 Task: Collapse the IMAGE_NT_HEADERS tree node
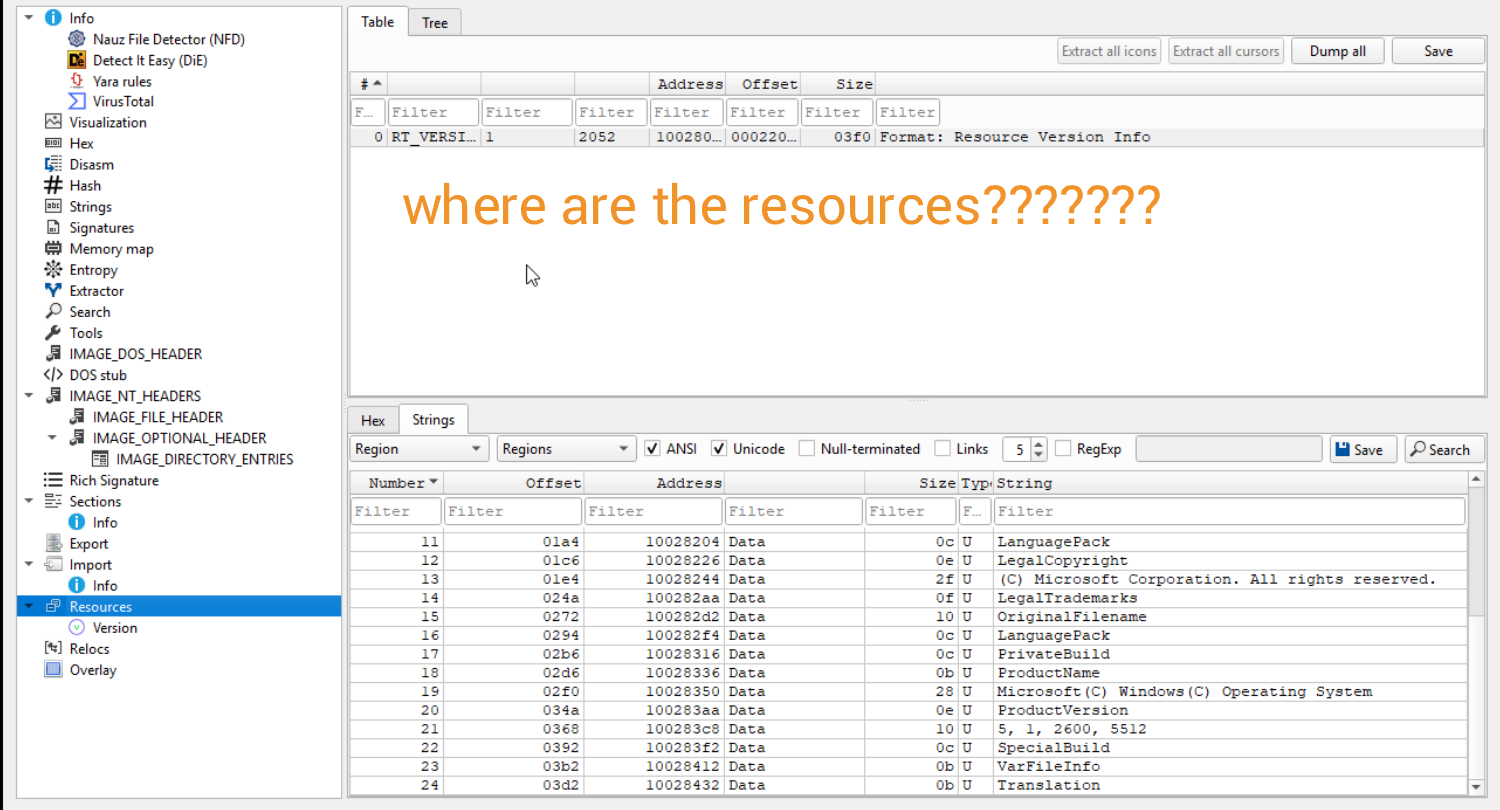pos(29,395)
